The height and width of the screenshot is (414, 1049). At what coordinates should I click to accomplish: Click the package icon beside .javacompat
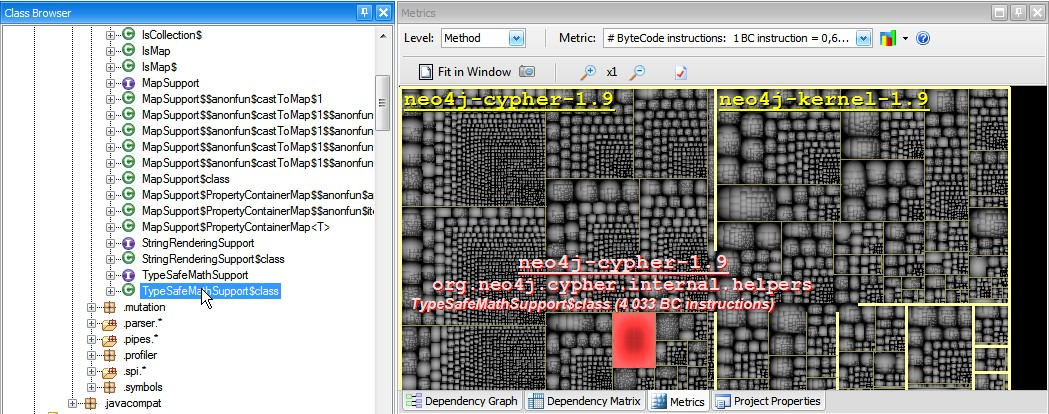pyautogui.click(x=92, y=403)
